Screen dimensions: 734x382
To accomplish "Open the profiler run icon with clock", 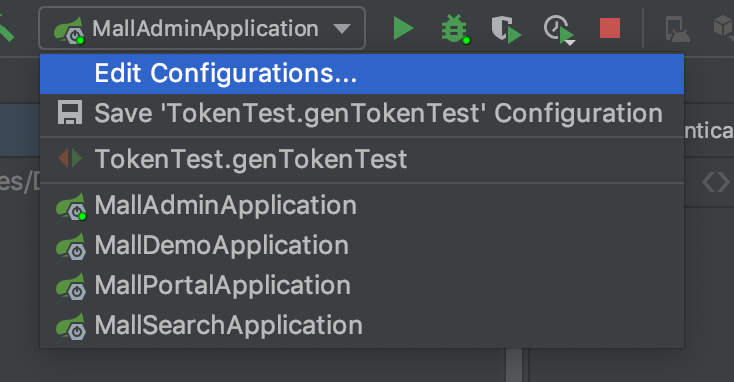I will click(x=558, y=29).
